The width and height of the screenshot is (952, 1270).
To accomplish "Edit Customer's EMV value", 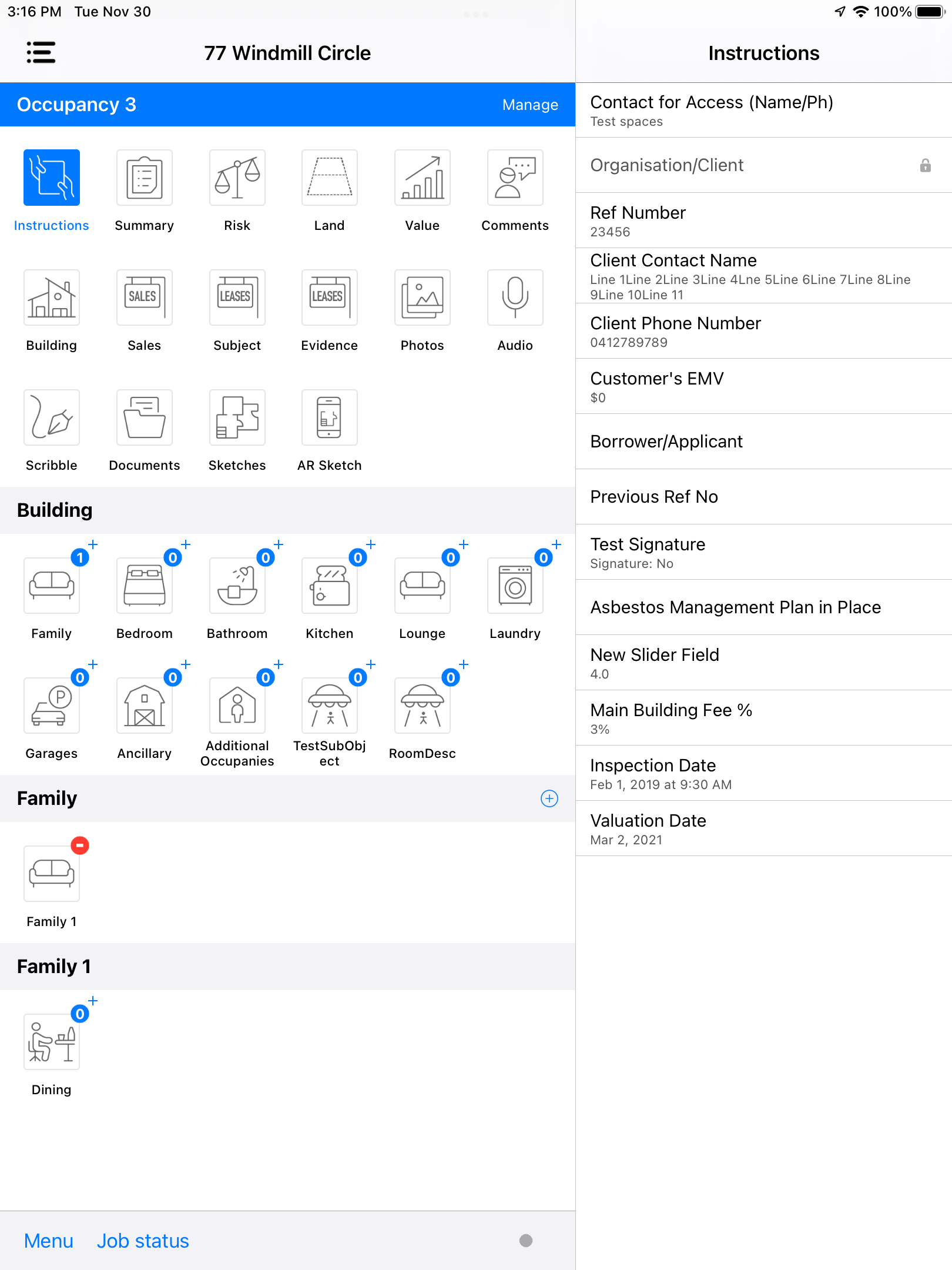I will point(764,386).
